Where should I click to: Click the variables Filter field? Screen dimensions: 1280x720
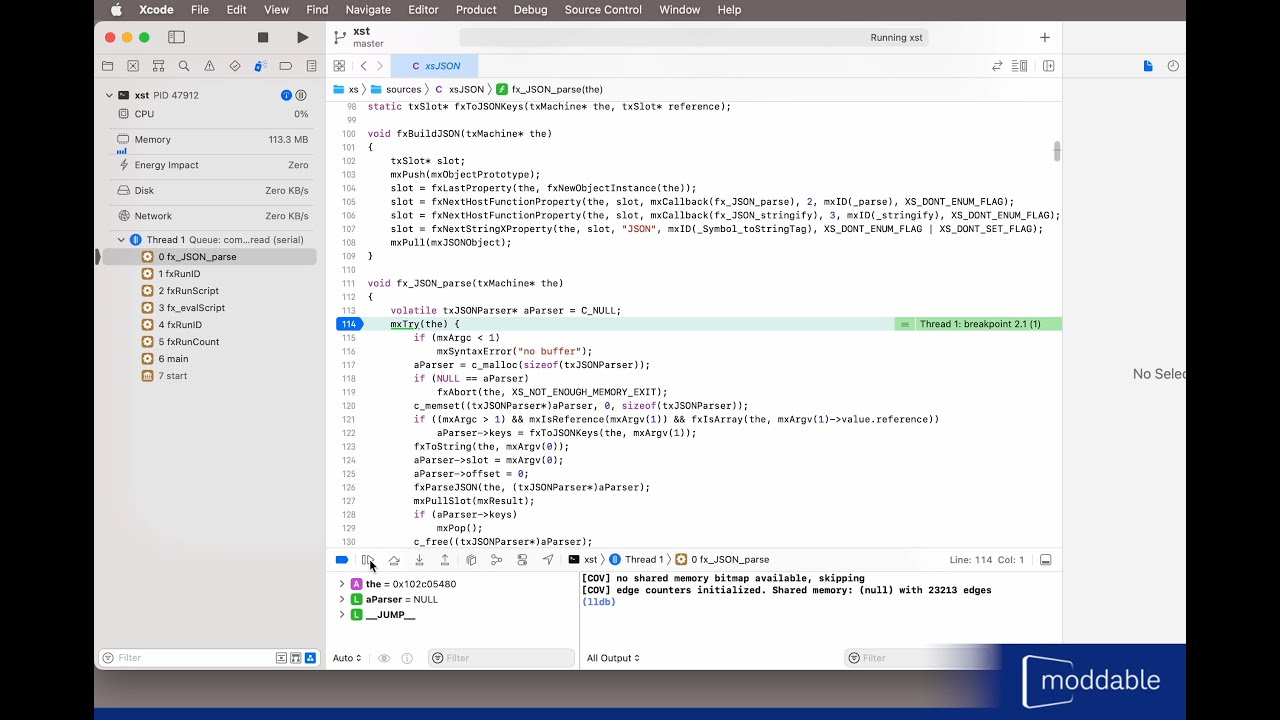(x=502, y=658)
